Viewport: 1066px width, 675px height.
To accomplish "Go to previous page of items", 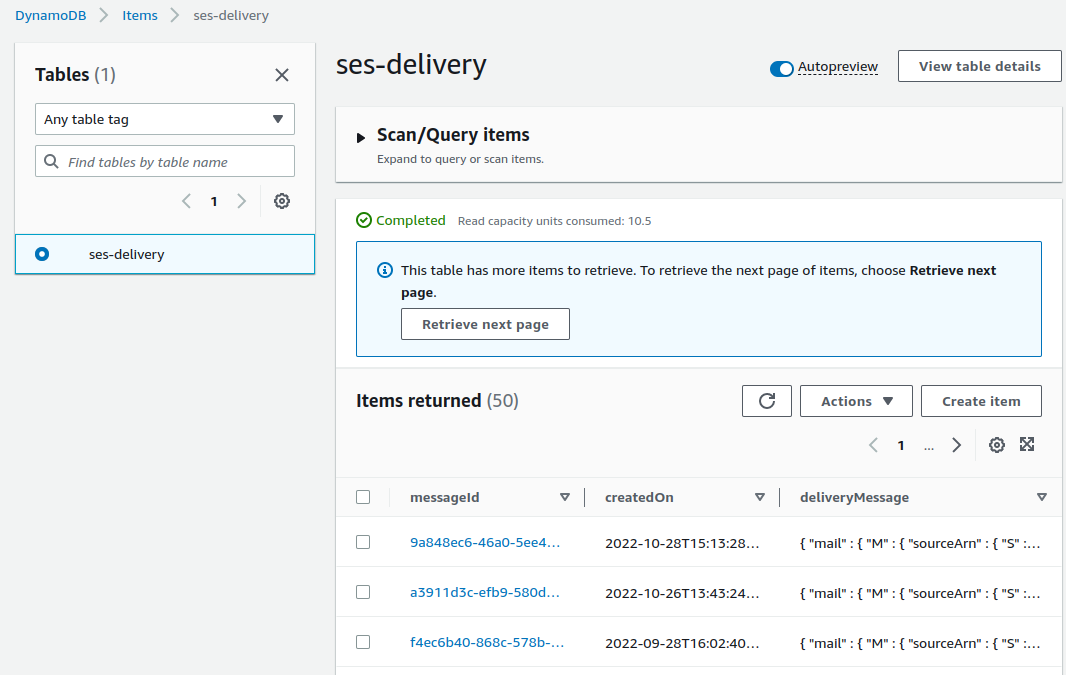I will point(874,445).
